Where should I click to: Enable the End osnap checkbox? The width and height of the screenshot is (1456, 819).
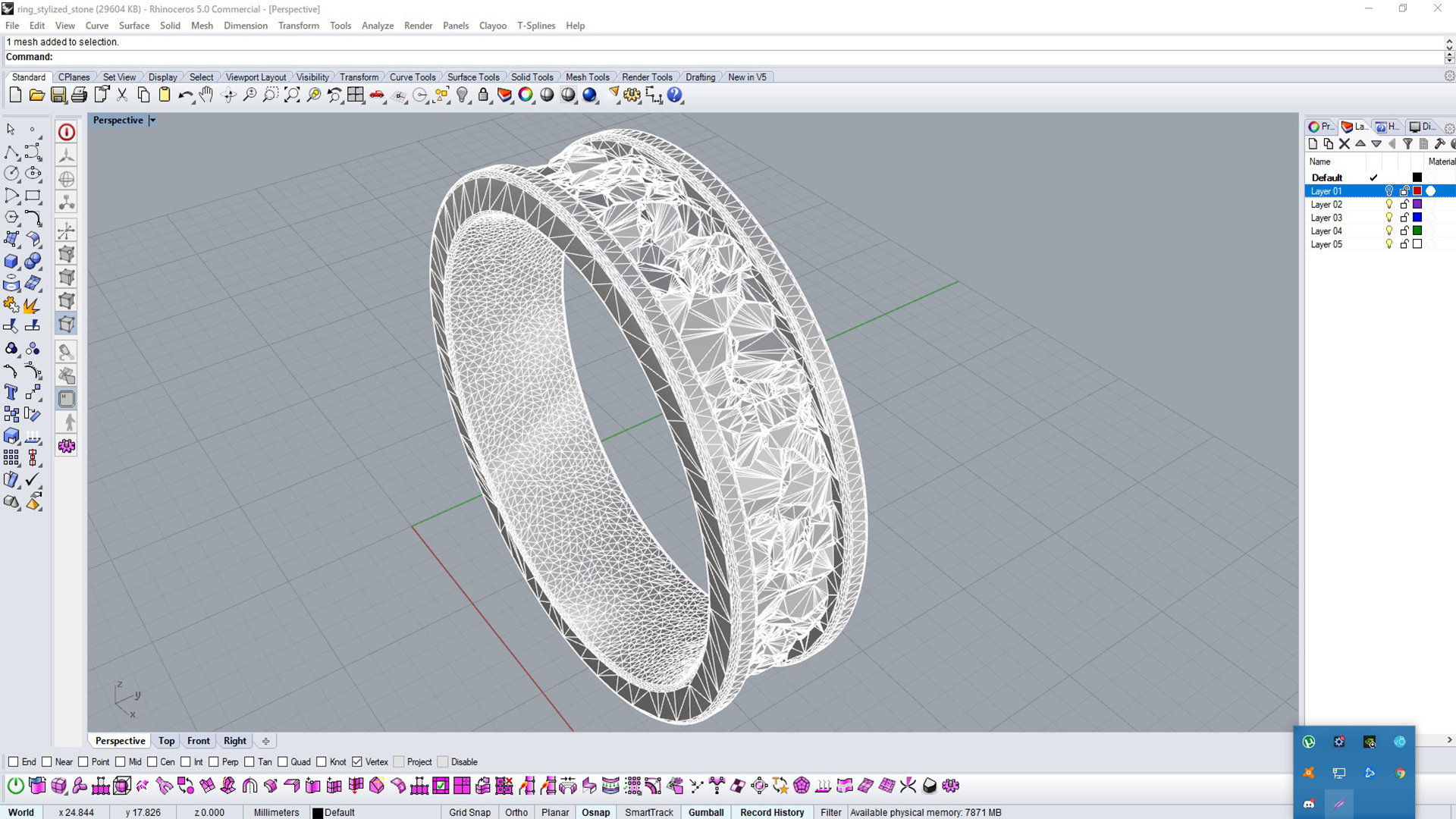[x=14, y=761]
